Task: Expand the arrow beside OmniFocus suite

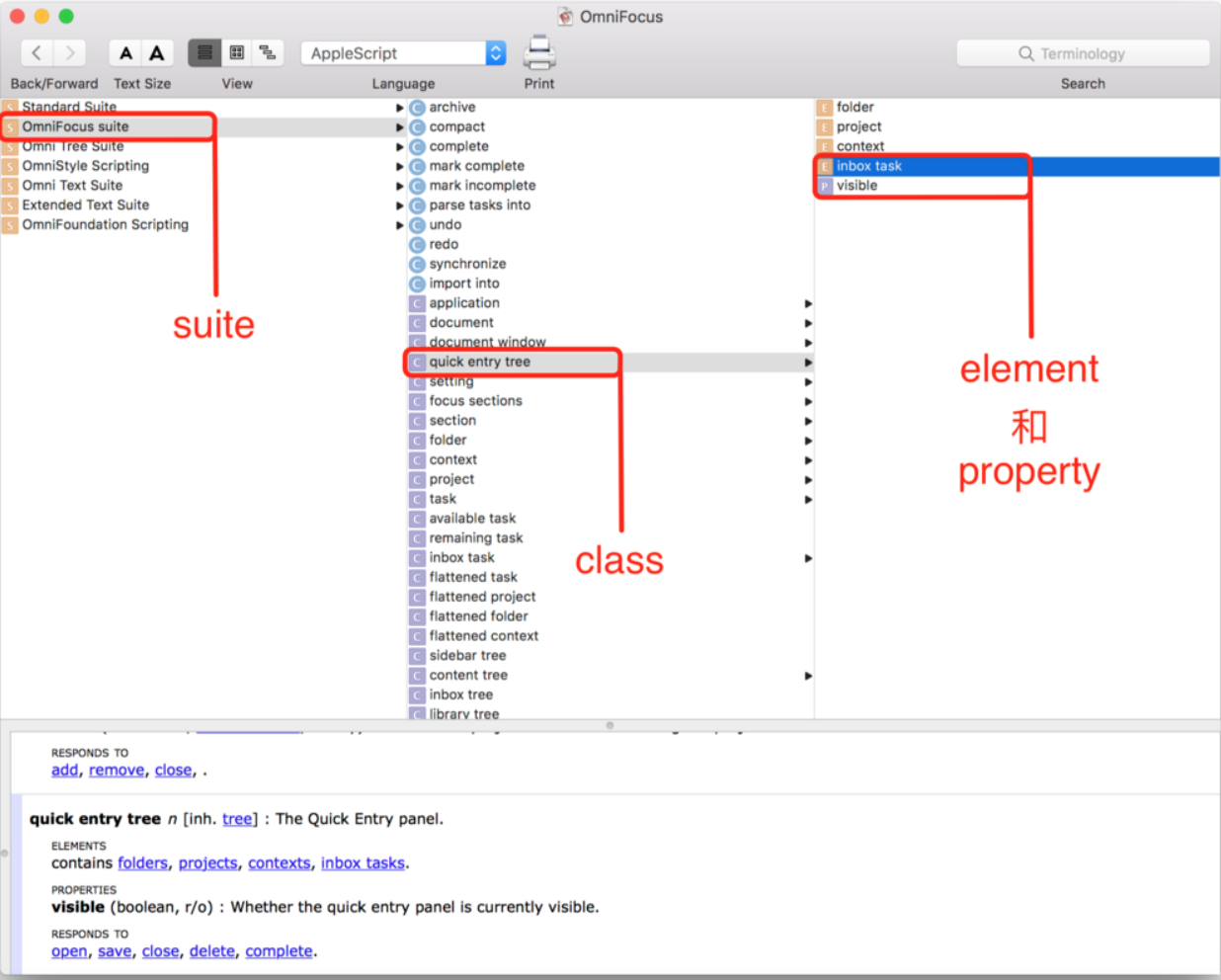Action: point(400,127)
